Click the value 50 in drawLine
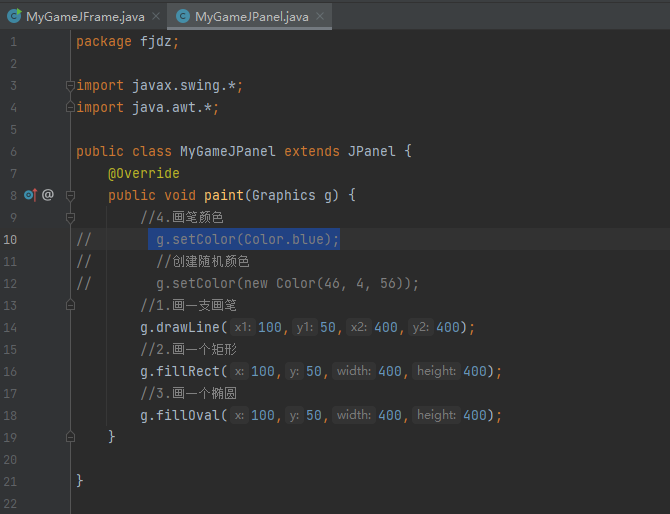The image size is (670, 514). (328, 327)
